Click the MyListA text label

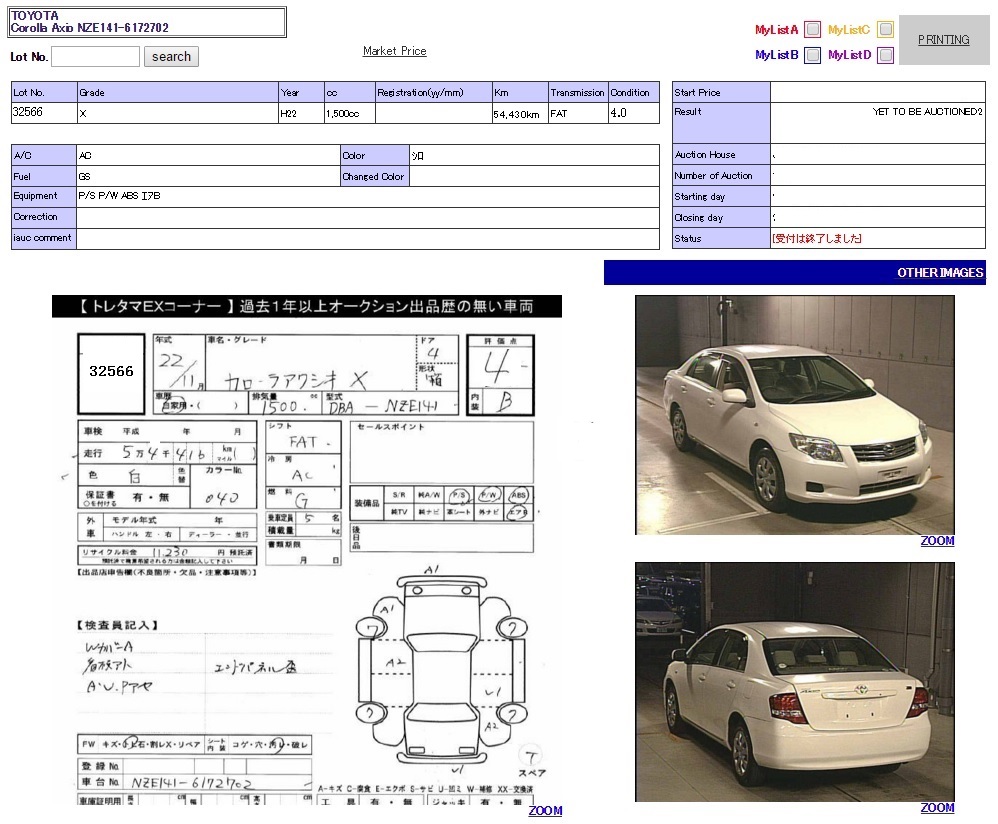[776, 30]
